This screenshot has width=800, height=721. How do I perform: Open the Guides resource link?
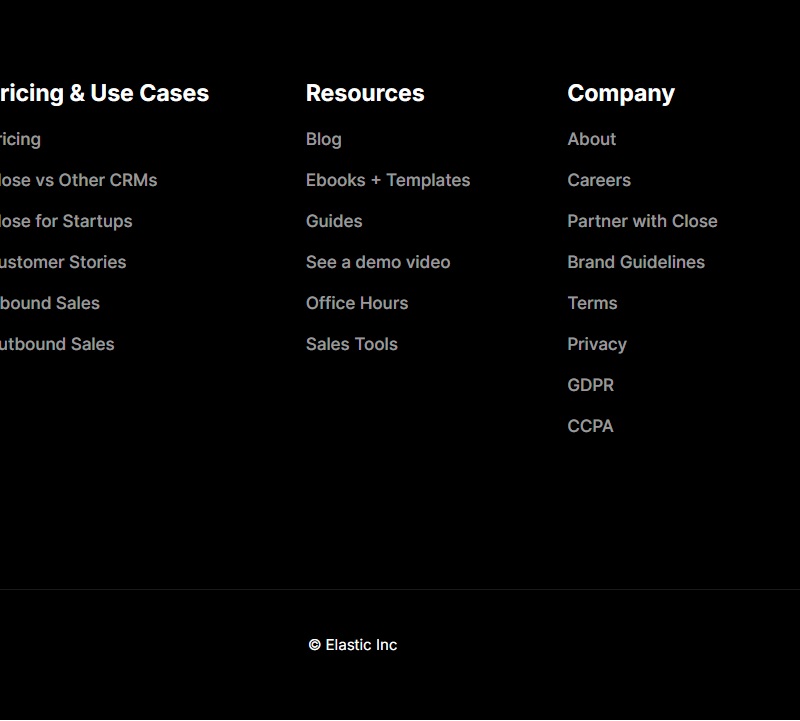[x=334, y=221]
